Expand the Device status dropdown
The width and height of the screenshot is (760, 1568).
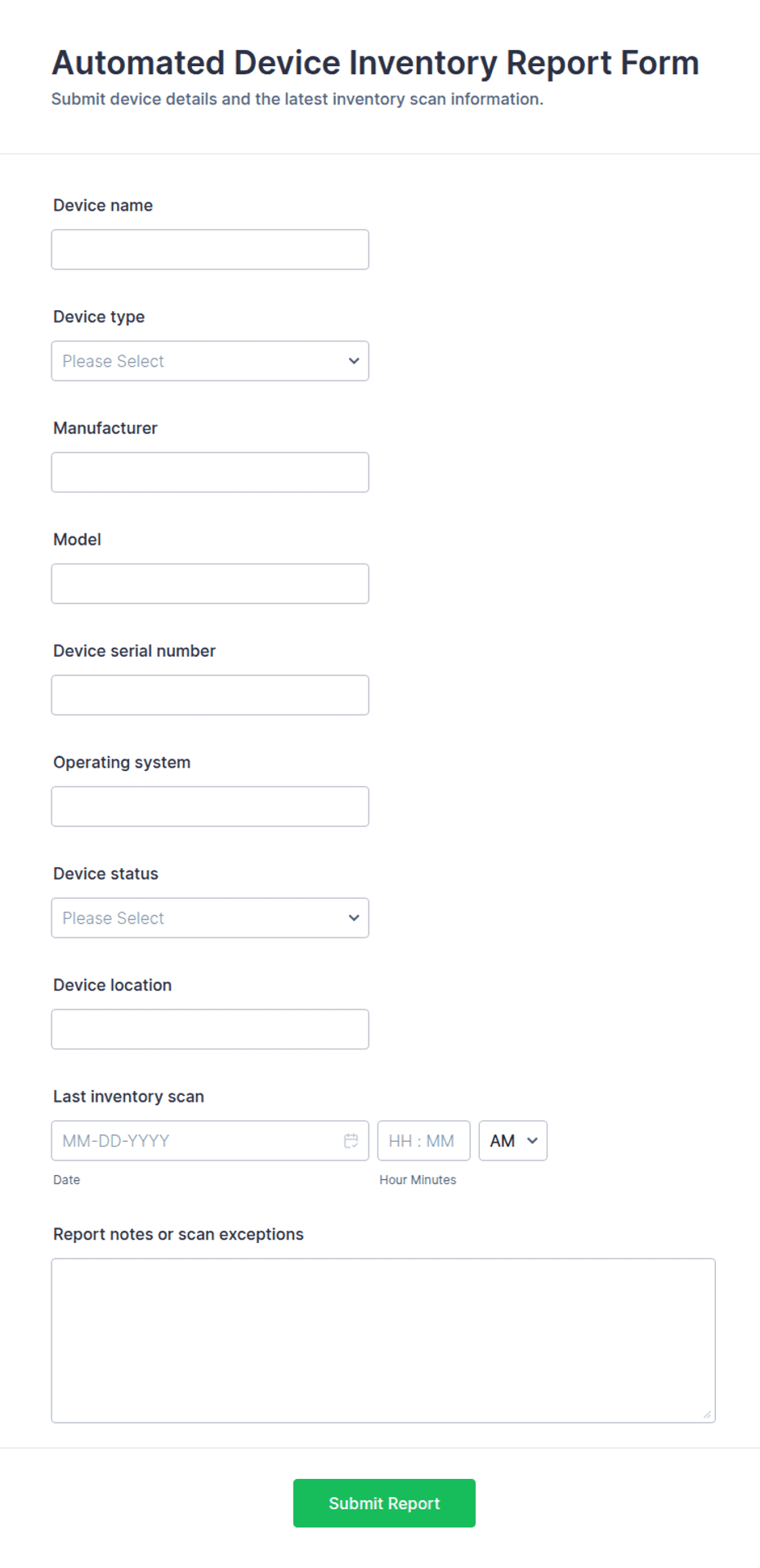210,918
